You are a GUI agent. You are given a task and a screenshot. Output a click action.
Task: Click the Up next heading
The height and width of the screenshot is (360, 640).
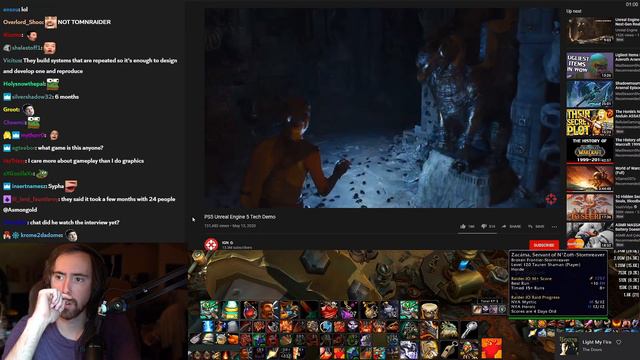(x=574, y=11)
